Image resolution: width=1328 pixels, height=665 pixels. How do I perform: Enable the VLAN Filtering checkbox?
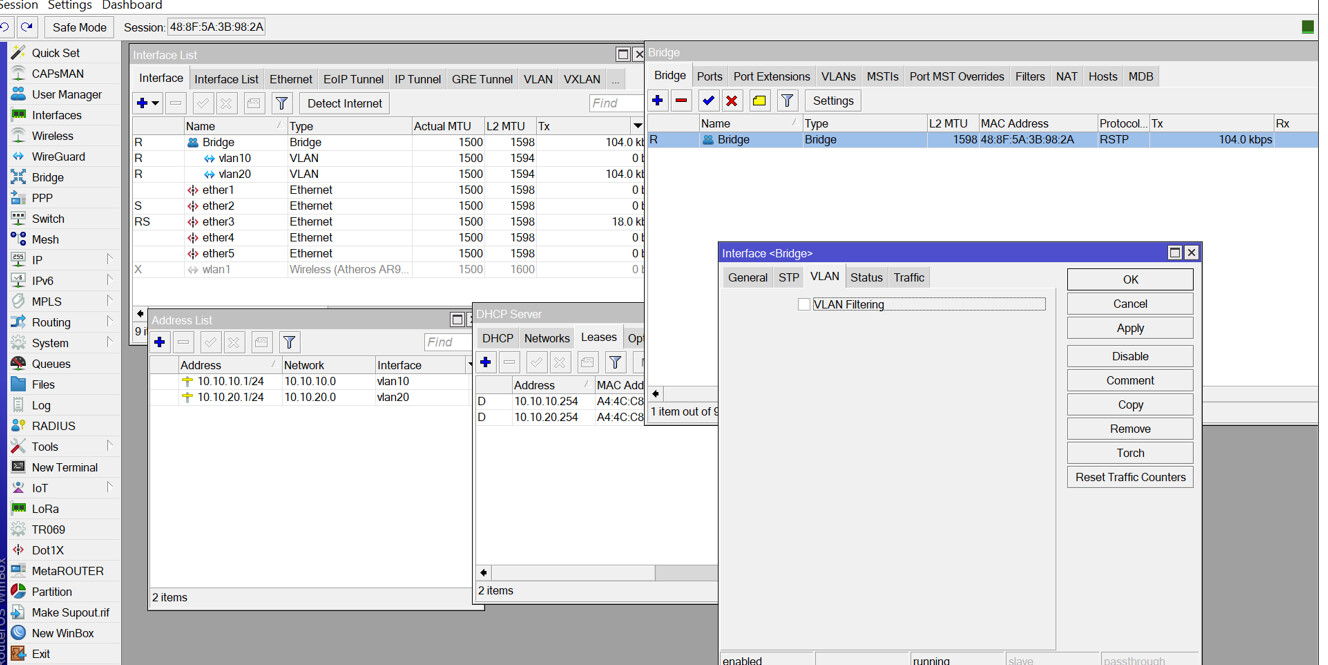pos(804,305)
